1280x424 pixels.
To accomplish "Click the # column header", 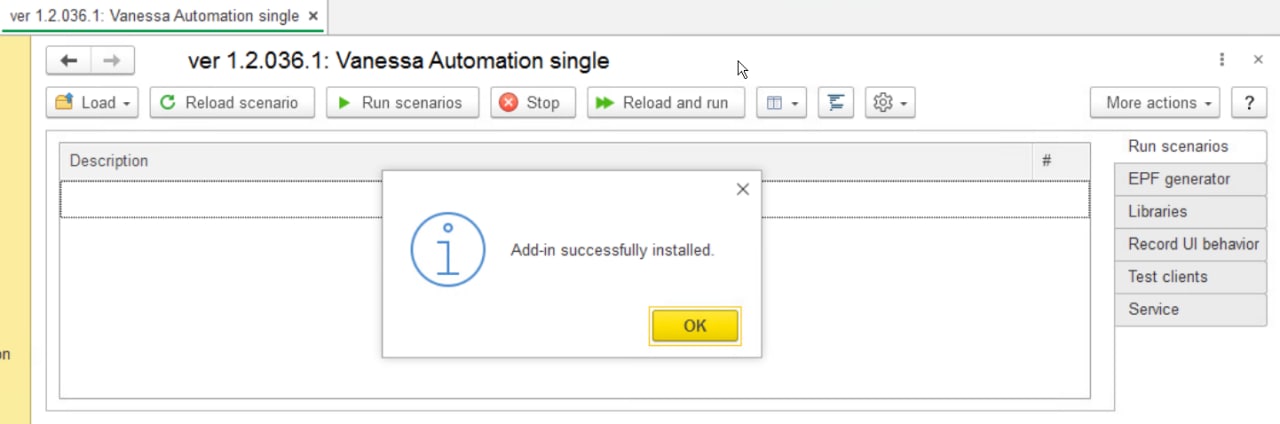I will (x=1061, y=161).
